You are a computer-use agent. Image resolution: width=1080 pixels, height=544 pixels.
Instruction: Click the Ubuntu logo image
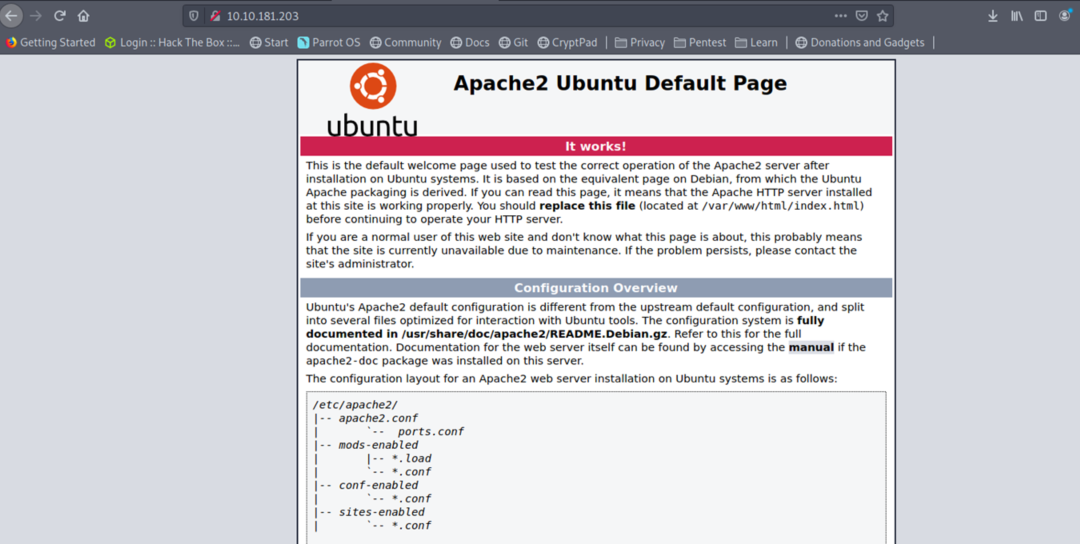tap(372, 99)
